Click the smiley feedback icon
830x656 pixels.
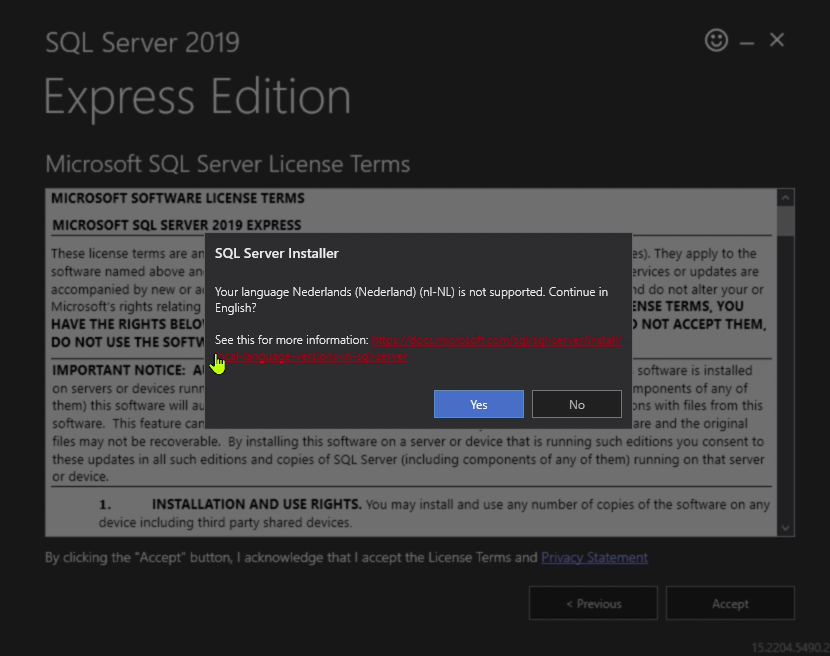coord(716,40)
